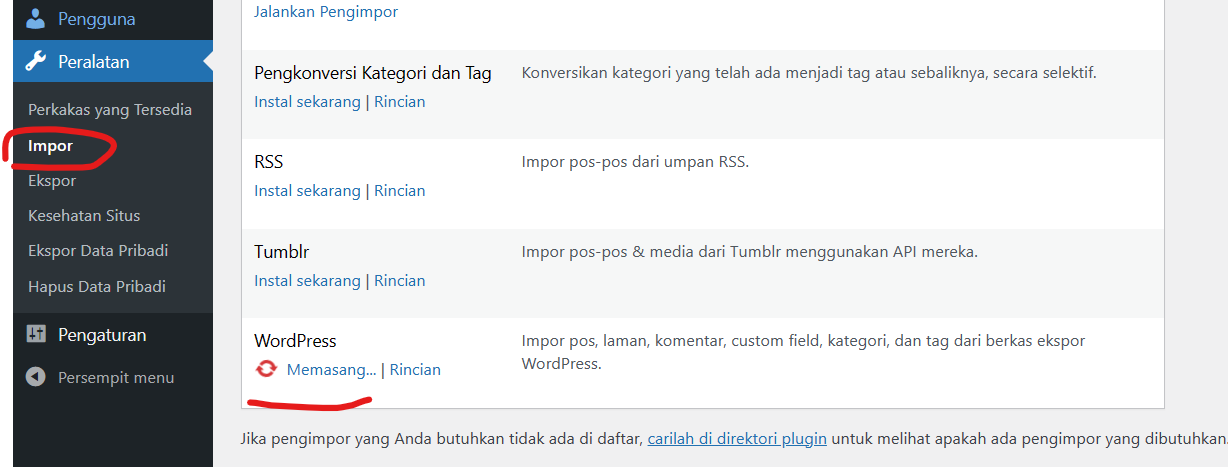This screenshot has width=1228, height=467.
Task: Open Ekspor Data Pribadi tool
Action: click(x=98, y=250)
